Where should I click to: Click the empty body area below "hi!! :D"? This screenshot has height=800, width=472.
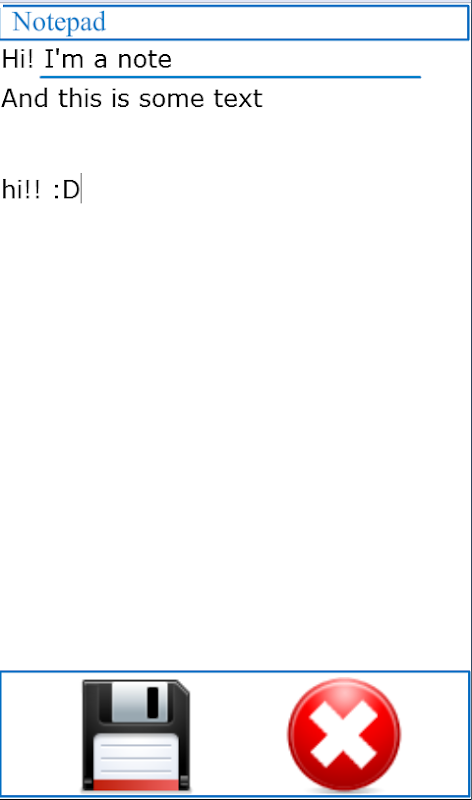(x=235, y=434)
